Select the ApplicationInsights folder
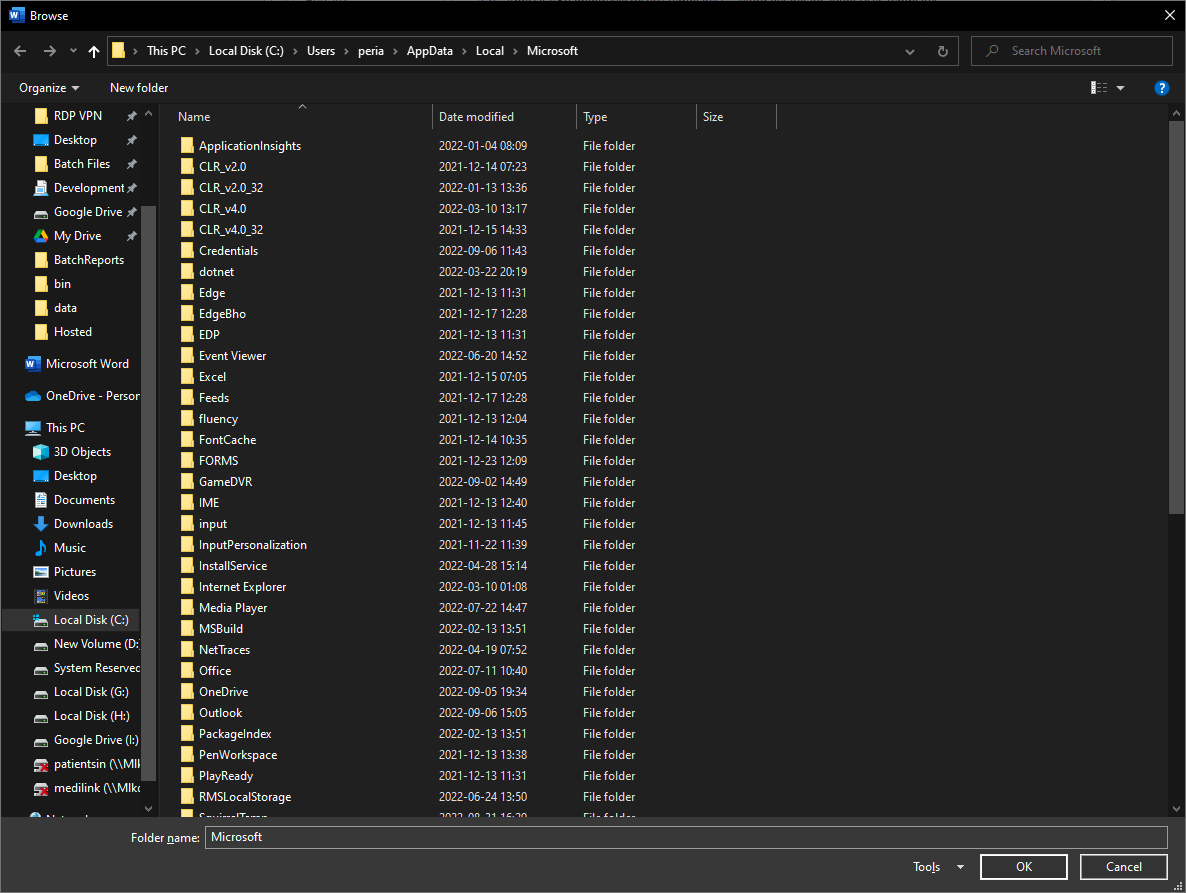This screenshot has width=1186, height=893. [x=250, y=146]
